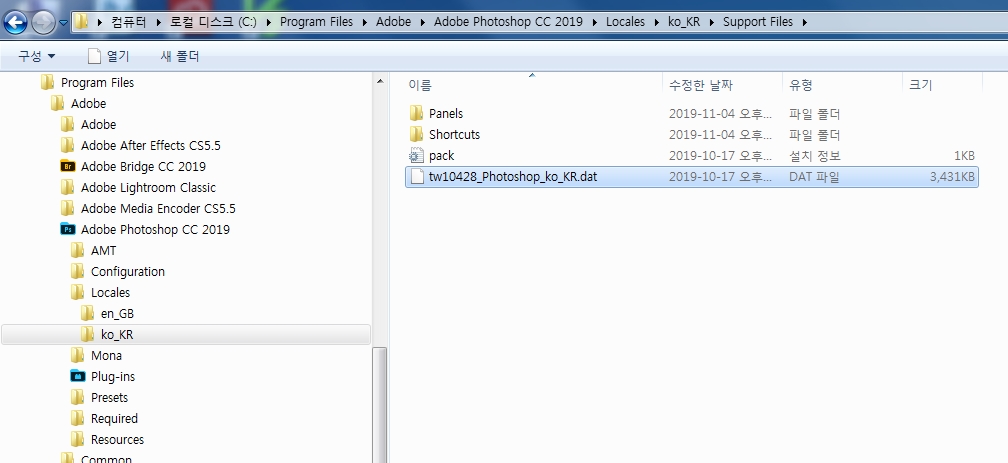Open the 구성 organize menu

(37, 57)
